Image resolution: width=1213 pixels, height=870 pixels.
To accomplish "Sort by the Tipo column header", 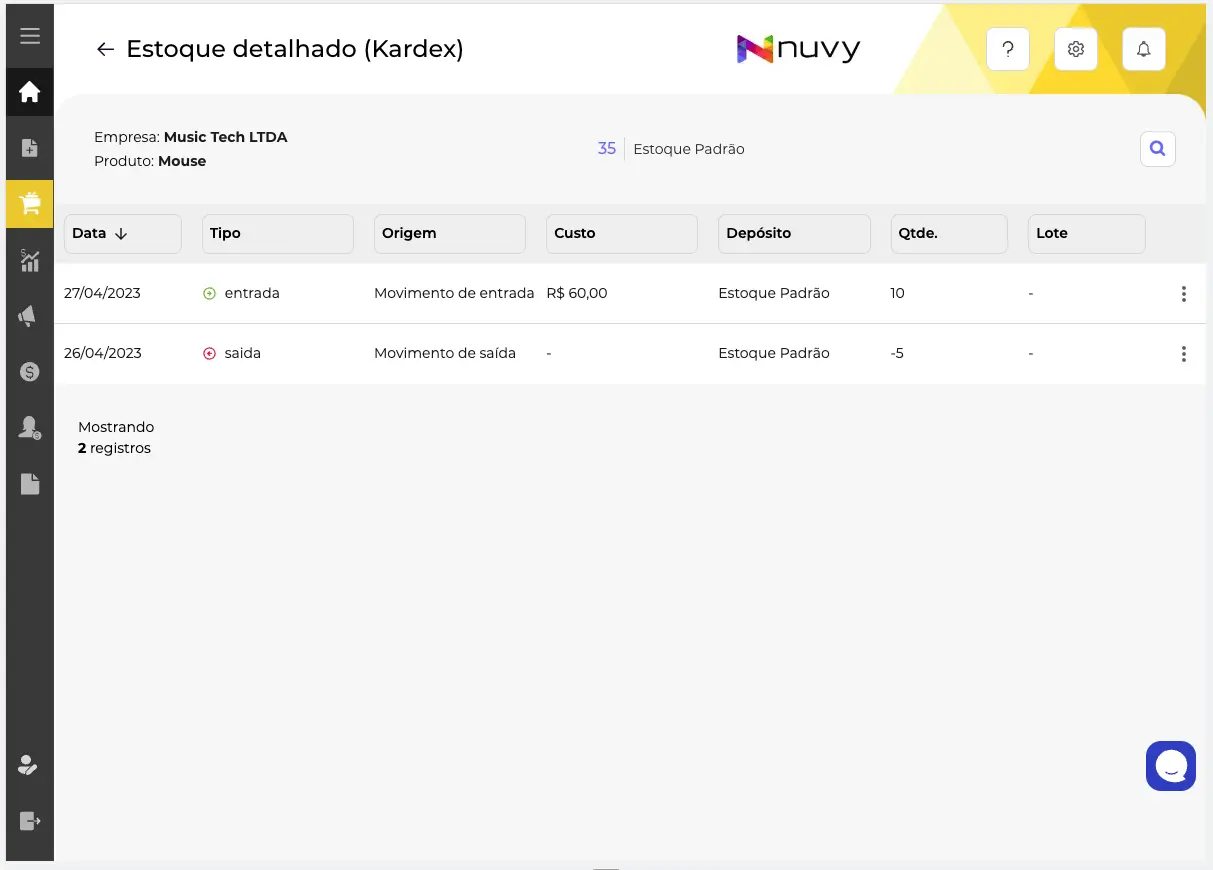I will pyautogui.click(x=278, y=233).
